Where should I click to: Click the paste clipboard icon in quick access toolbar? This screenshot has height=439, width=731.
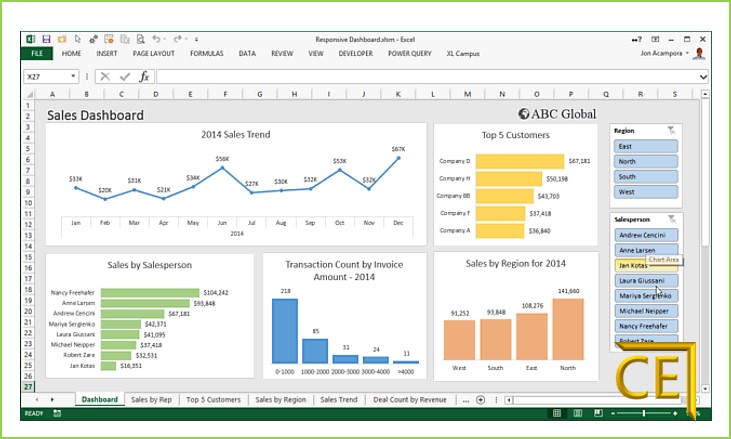click(x=125, y=39)
